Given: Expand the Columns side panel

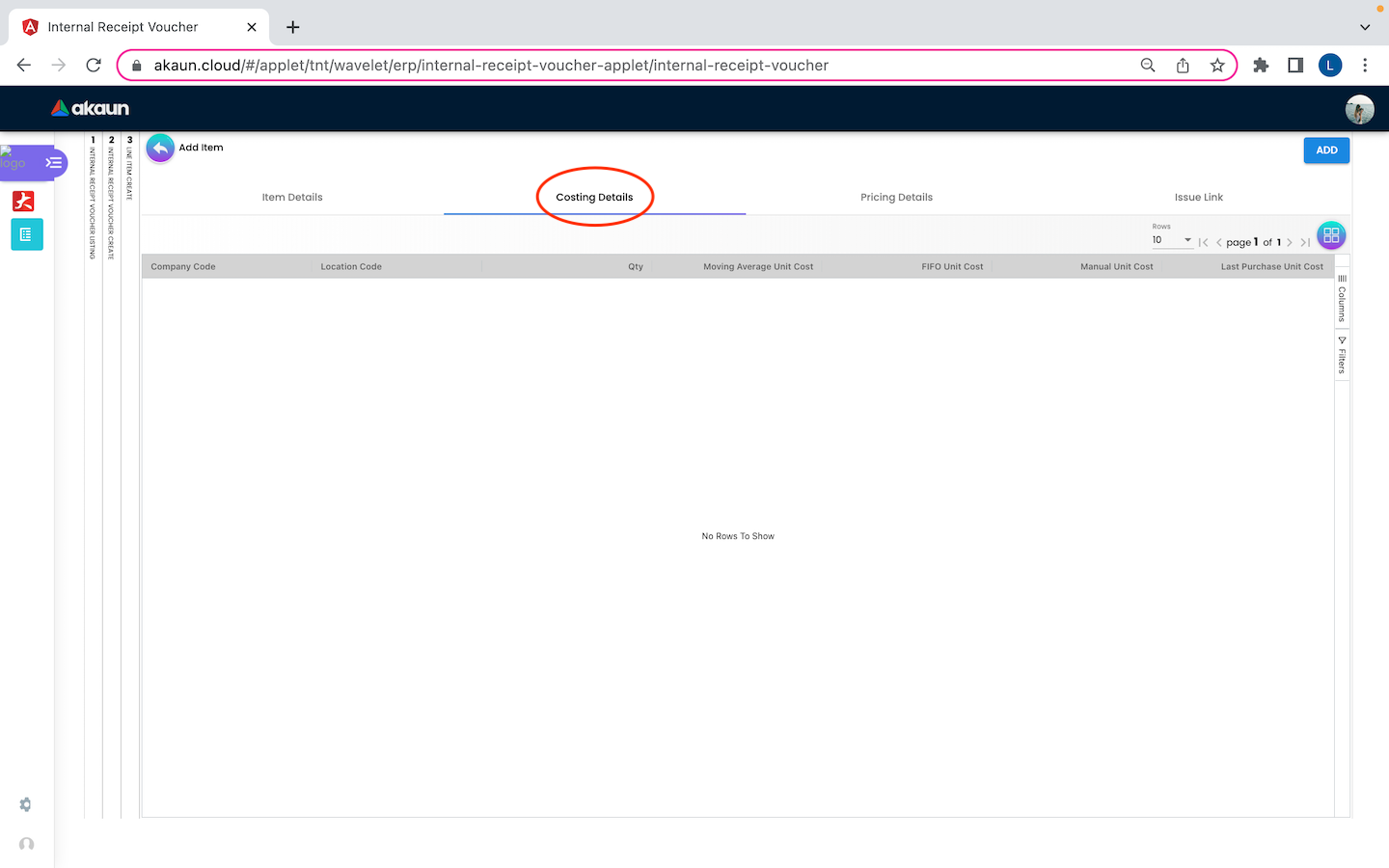Looking at the screenshot, I should tap(1342, 299).
